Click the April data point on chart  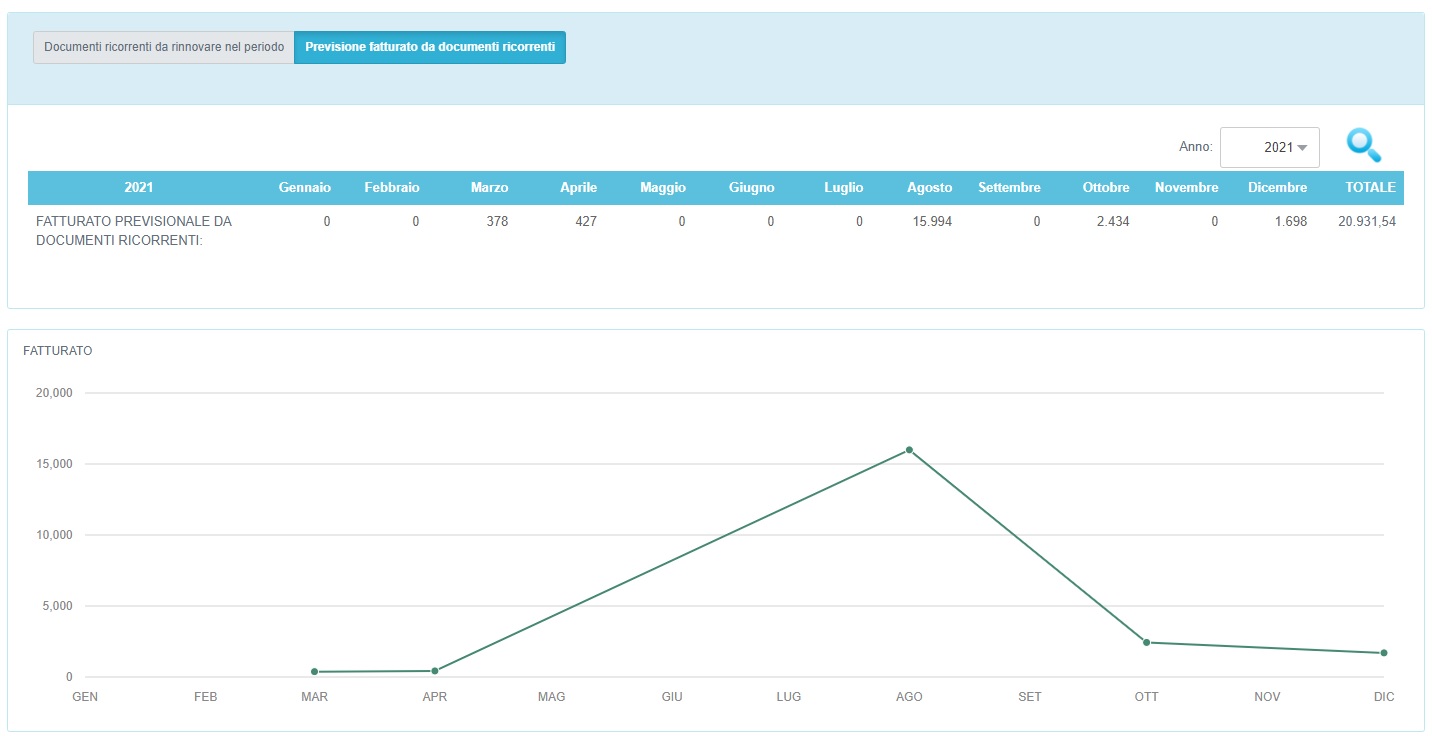435,671
